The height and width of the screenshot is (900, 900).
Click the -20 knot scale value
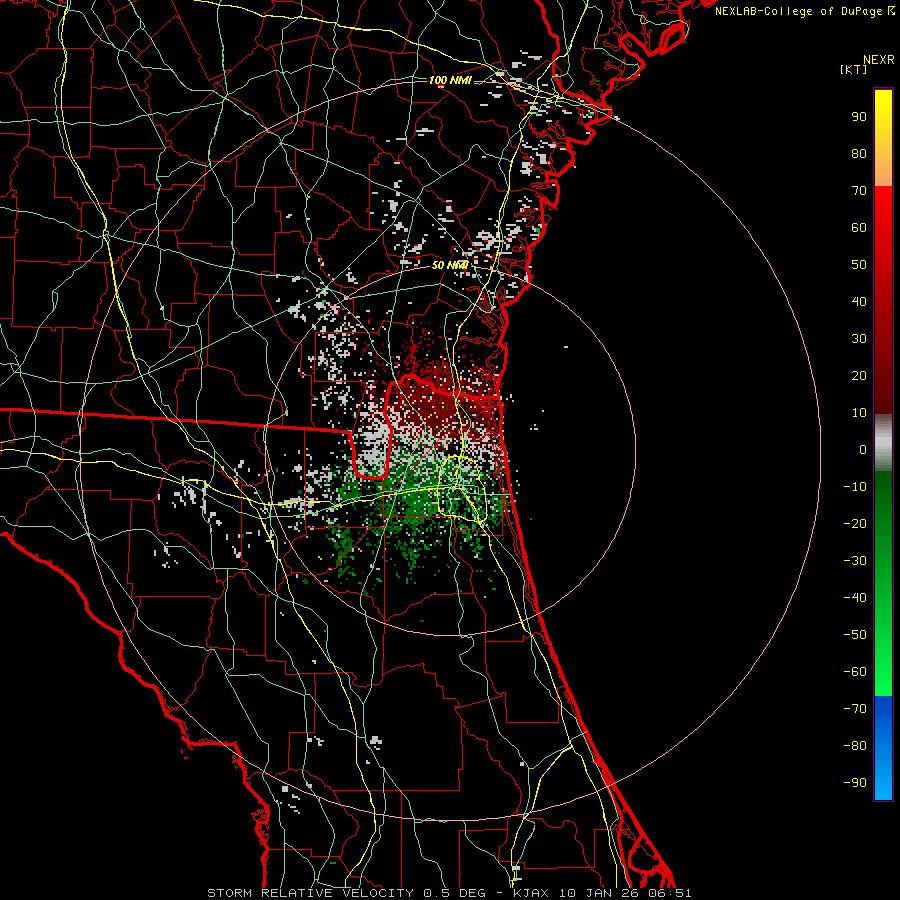[855, 524]
